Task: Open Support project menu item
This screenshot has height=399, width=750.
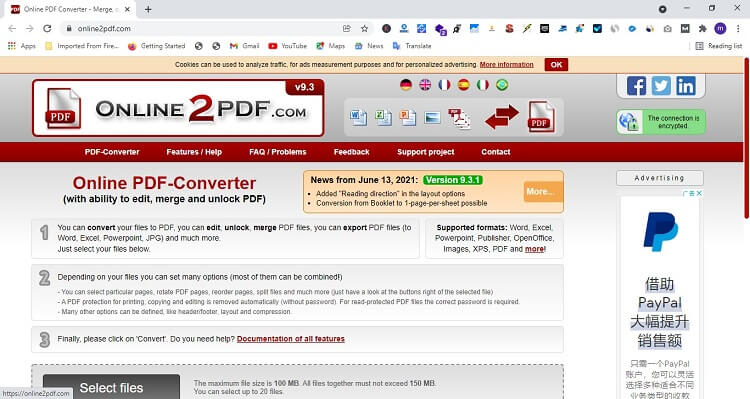Action: (426, 152)
